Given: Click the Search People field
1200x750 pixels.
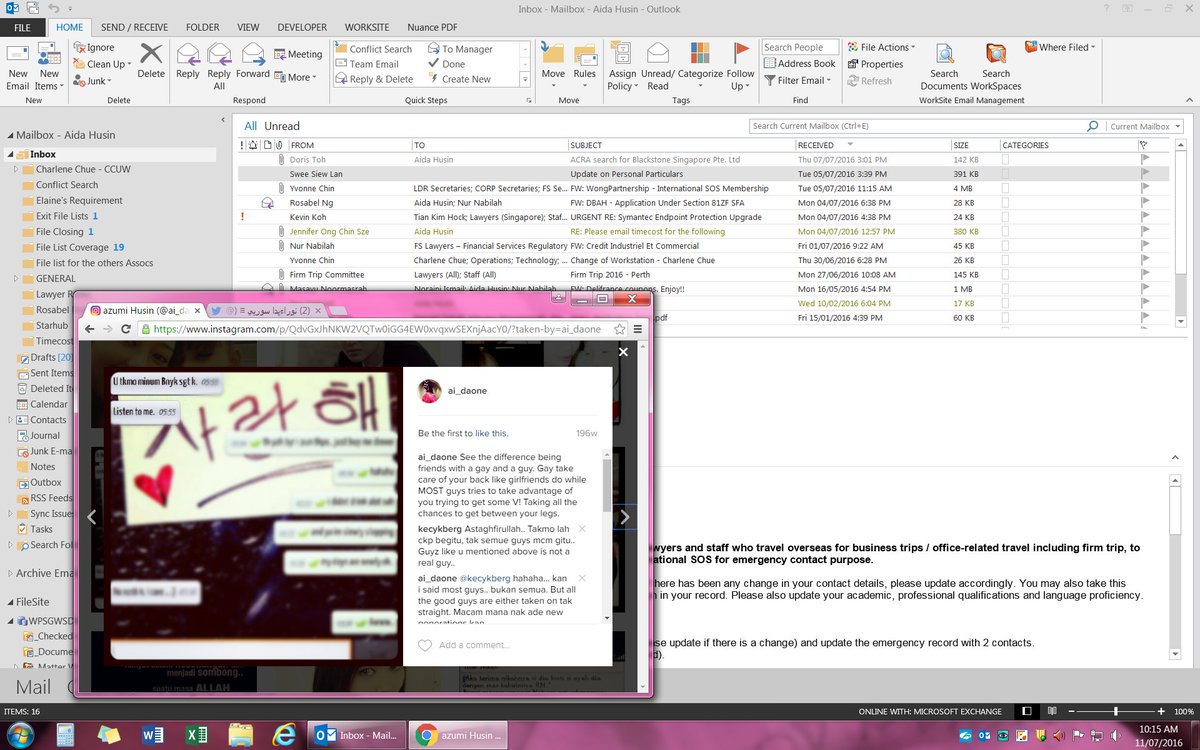Looking at the screenshot, I should (798, 47).
